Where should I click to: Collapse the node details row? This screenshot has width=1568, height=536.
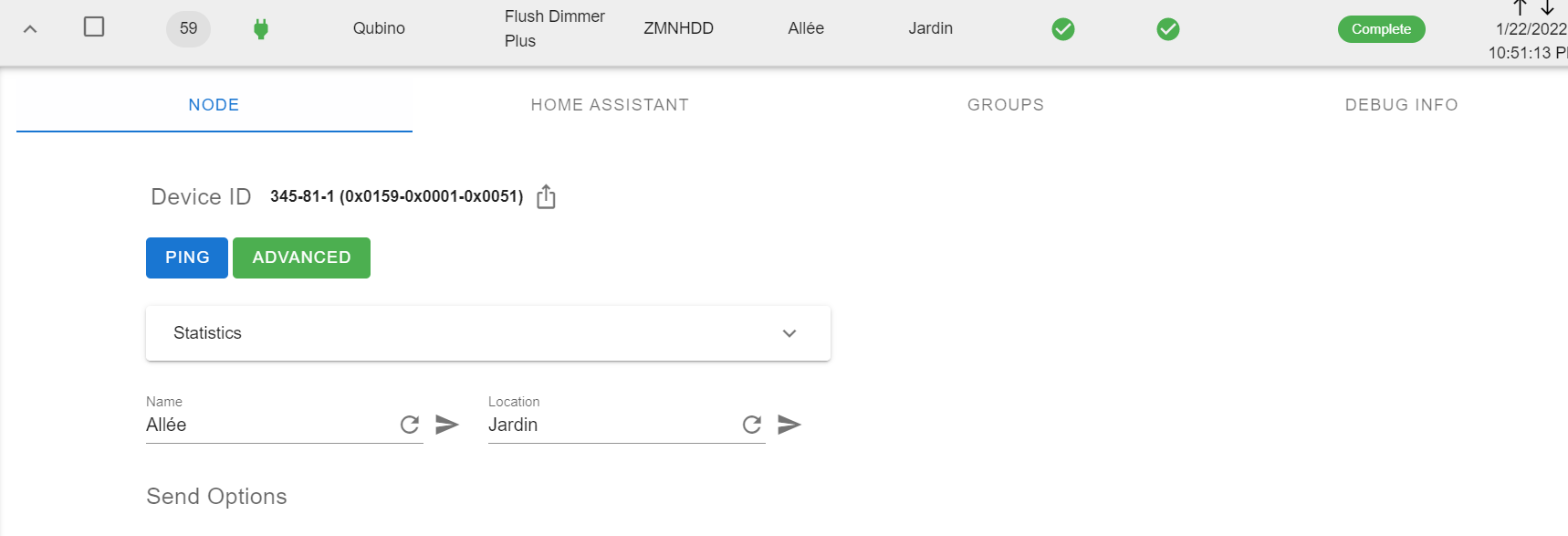pos(30,28)
